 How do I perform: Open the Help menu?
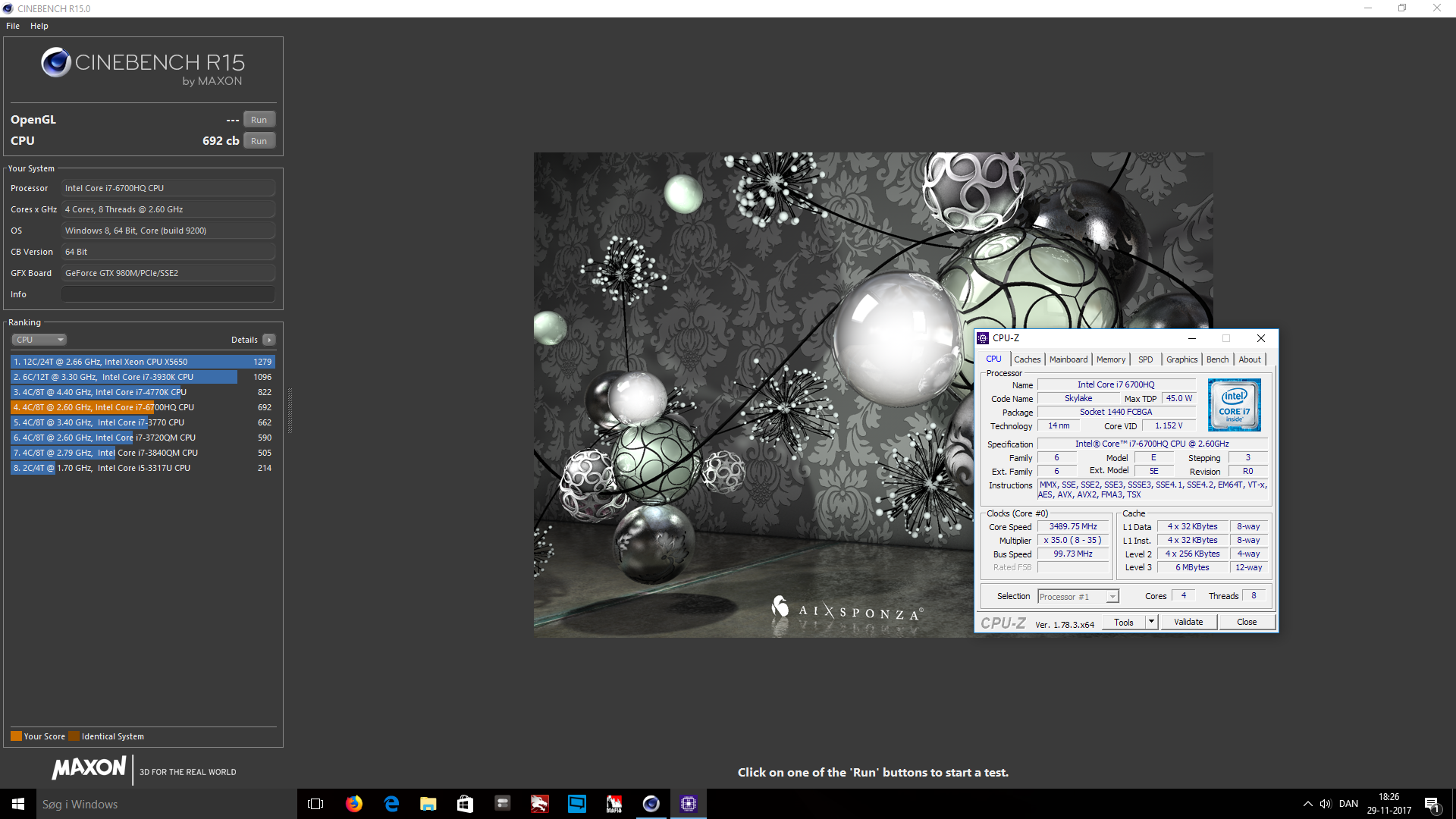39,26
